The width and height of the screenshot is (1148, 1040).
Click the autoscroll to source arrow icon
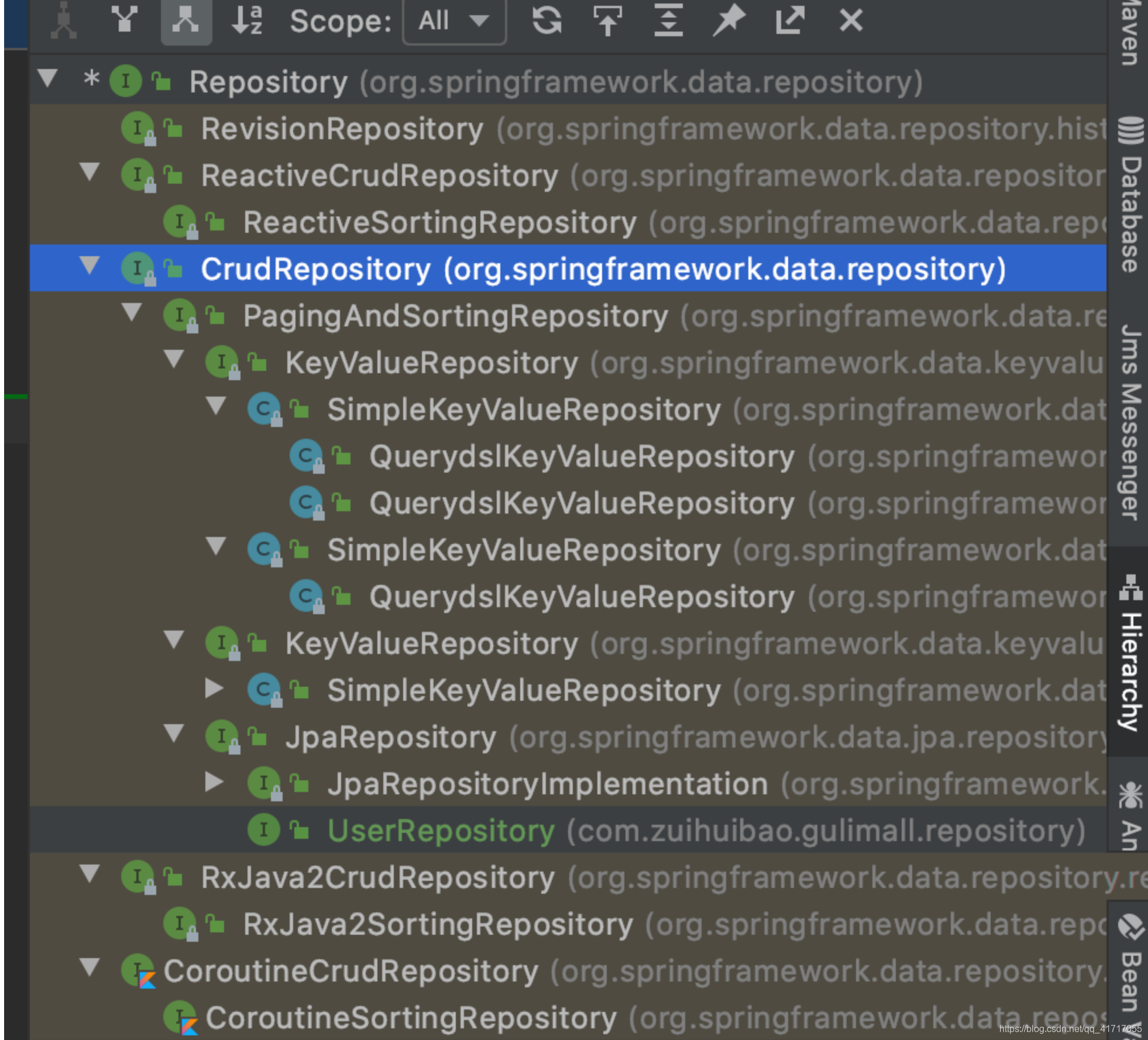tap(607, 21)
